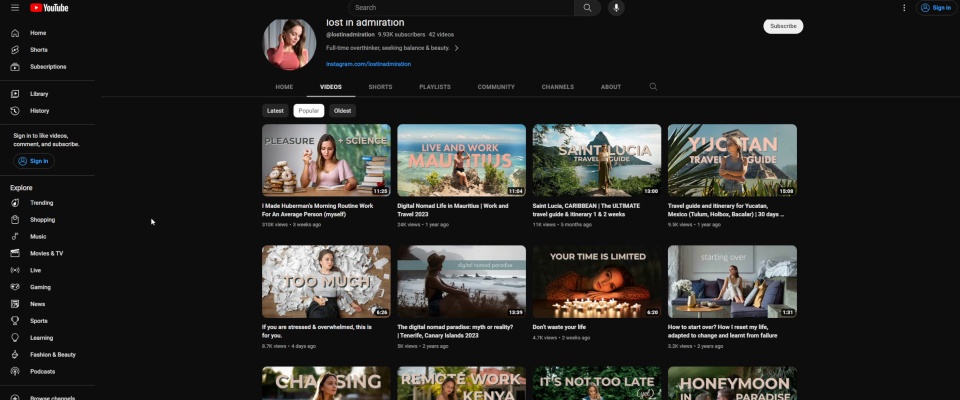The width and height of the screenshot is (960, 400).
Task: Open the Your Time Is Limited thumbnail
Action: pyautogui.click(x=597, y=281)
